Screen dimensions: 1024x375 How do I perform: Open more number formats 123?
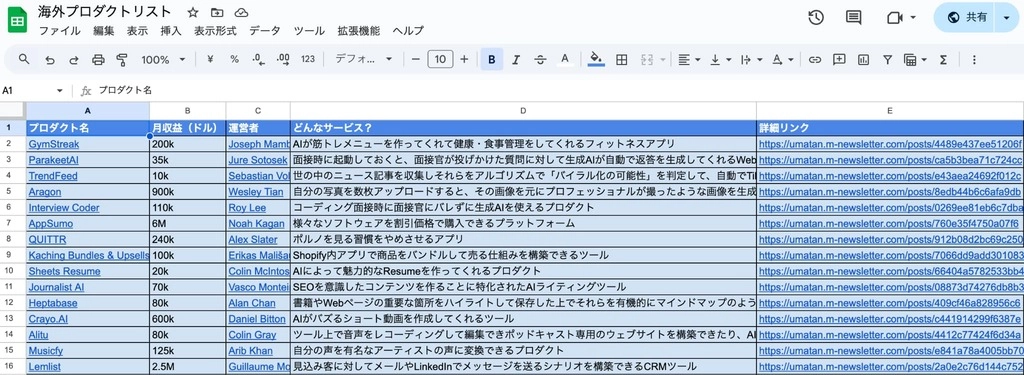click(308, 59)
